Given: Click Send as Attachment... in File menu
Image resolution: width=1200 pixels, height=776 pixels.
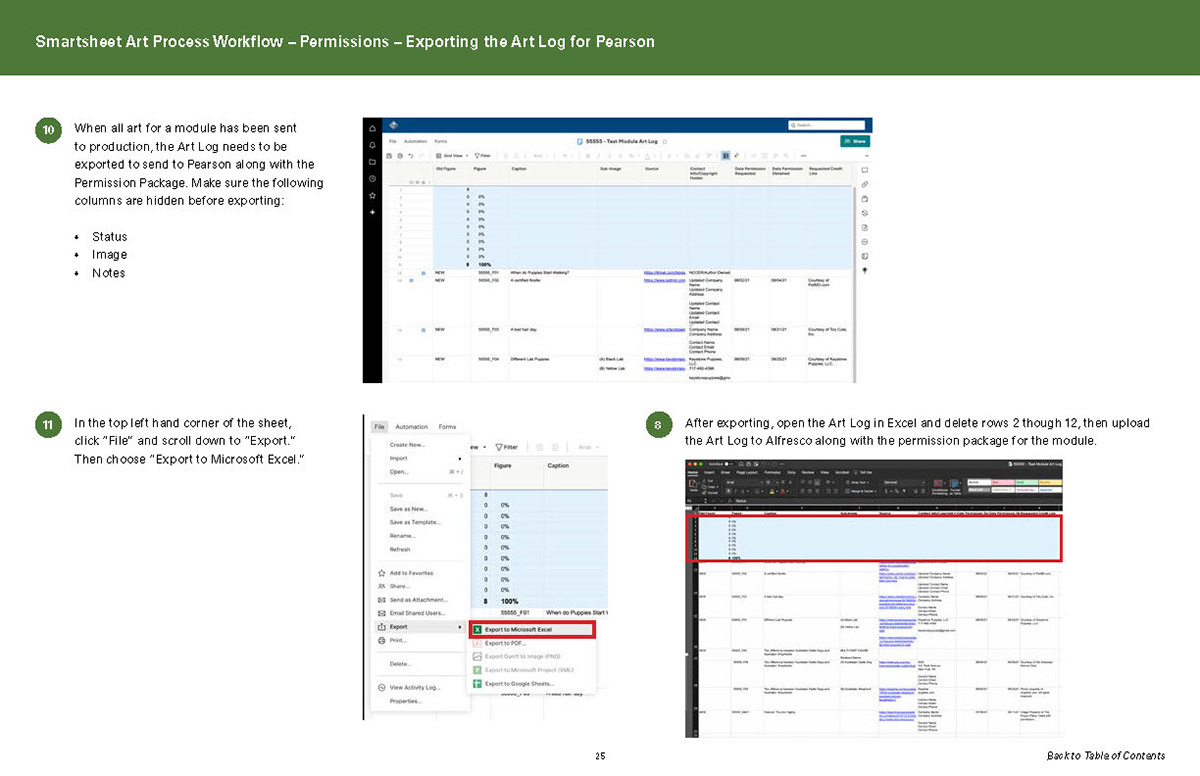Looking at the screenshot, I should (412, 599).
